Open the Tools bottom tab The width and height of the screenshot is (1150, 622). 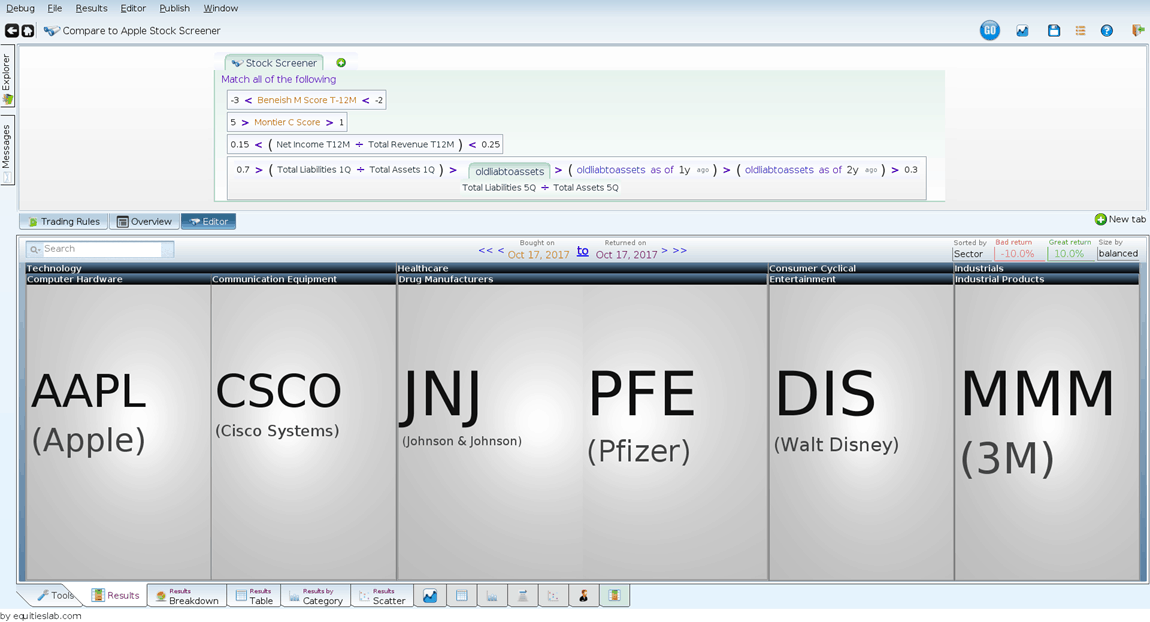pyautogui.click(x=56, y=596)
